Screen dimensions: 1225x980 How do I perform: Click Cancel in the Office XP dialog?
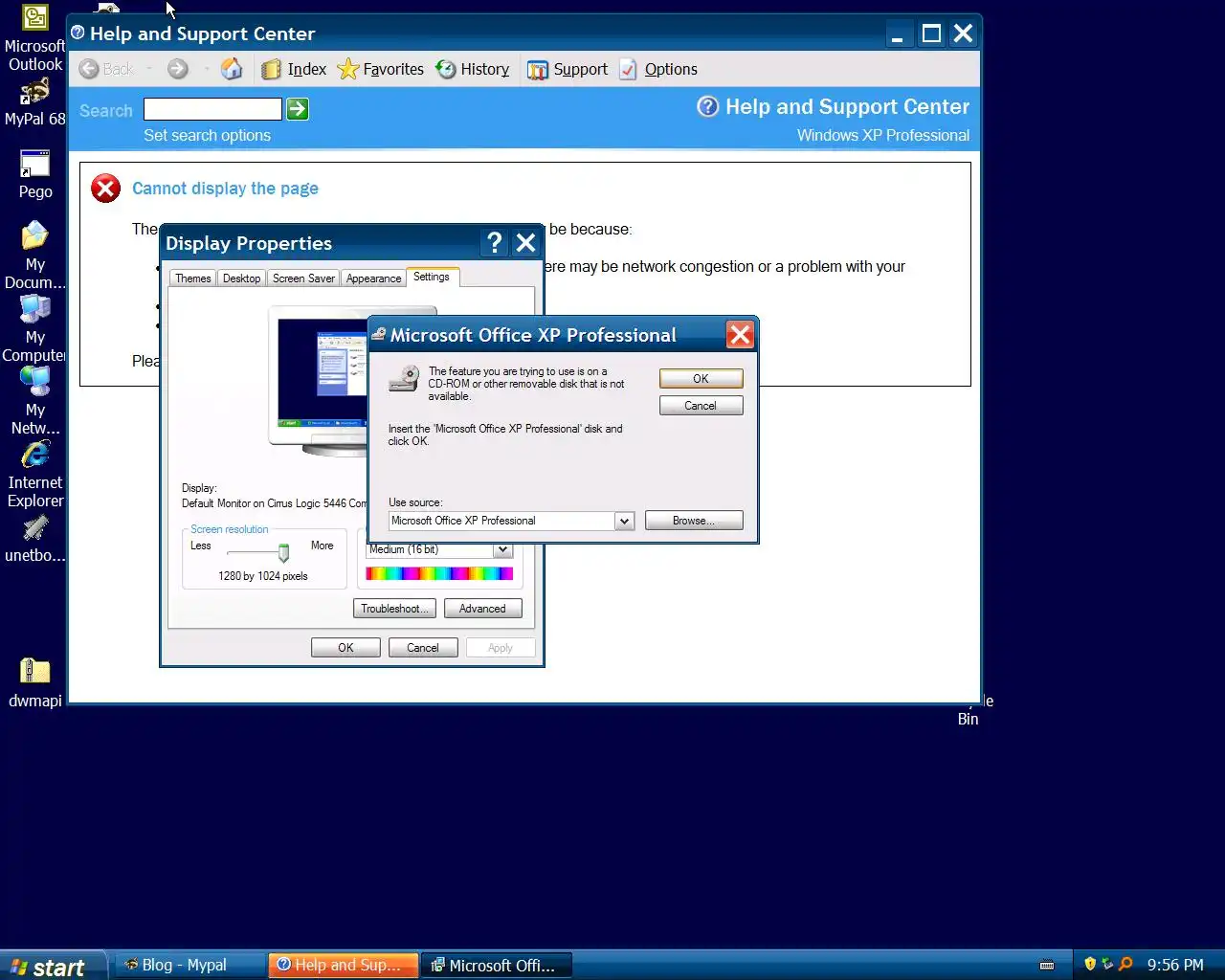[x=701, y=406]
